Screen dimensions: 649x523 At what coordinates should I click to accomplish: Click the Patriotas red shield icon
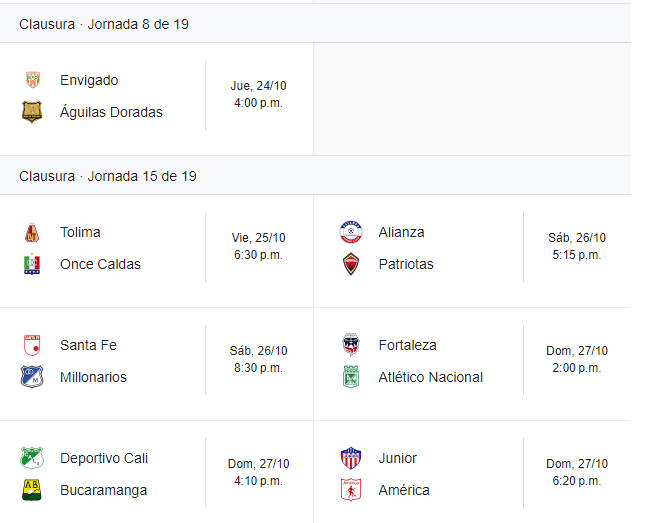coord(351,264)
